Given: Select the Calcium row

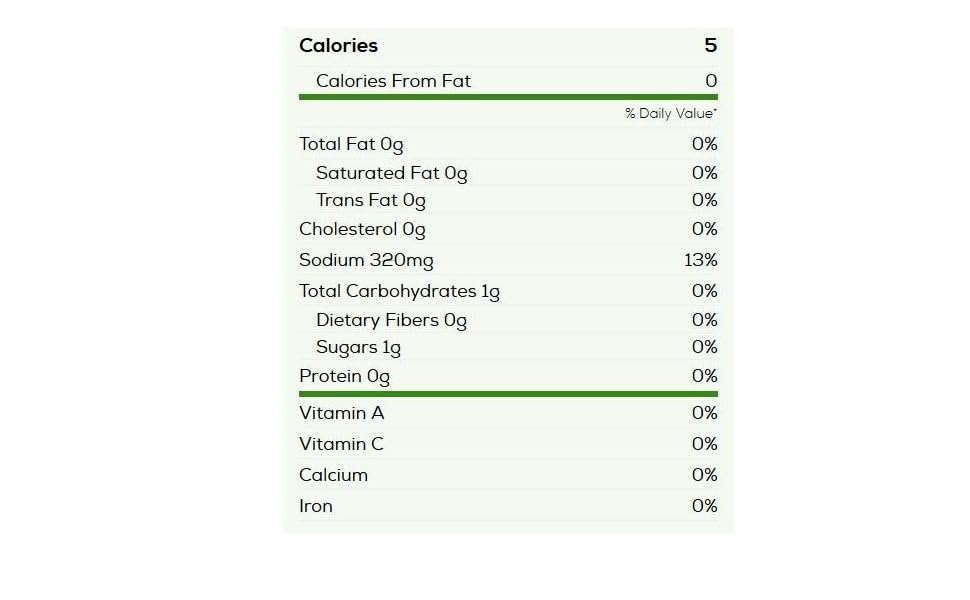Looking at the screenshot, I should point(509,474).
